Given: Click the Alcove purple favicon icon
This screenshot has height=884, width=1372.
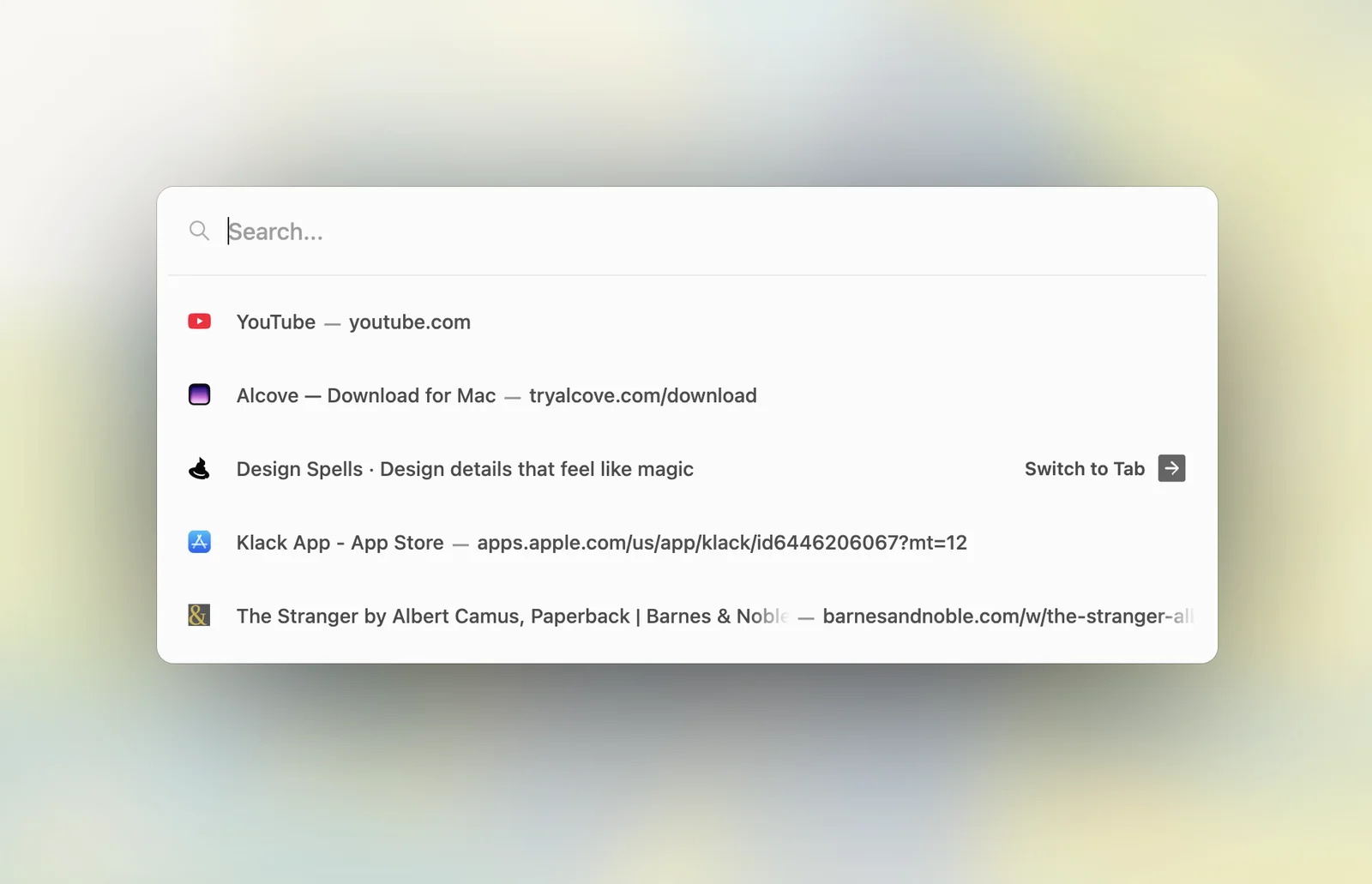Looking at the screenshot, I should tap(200, 394).
